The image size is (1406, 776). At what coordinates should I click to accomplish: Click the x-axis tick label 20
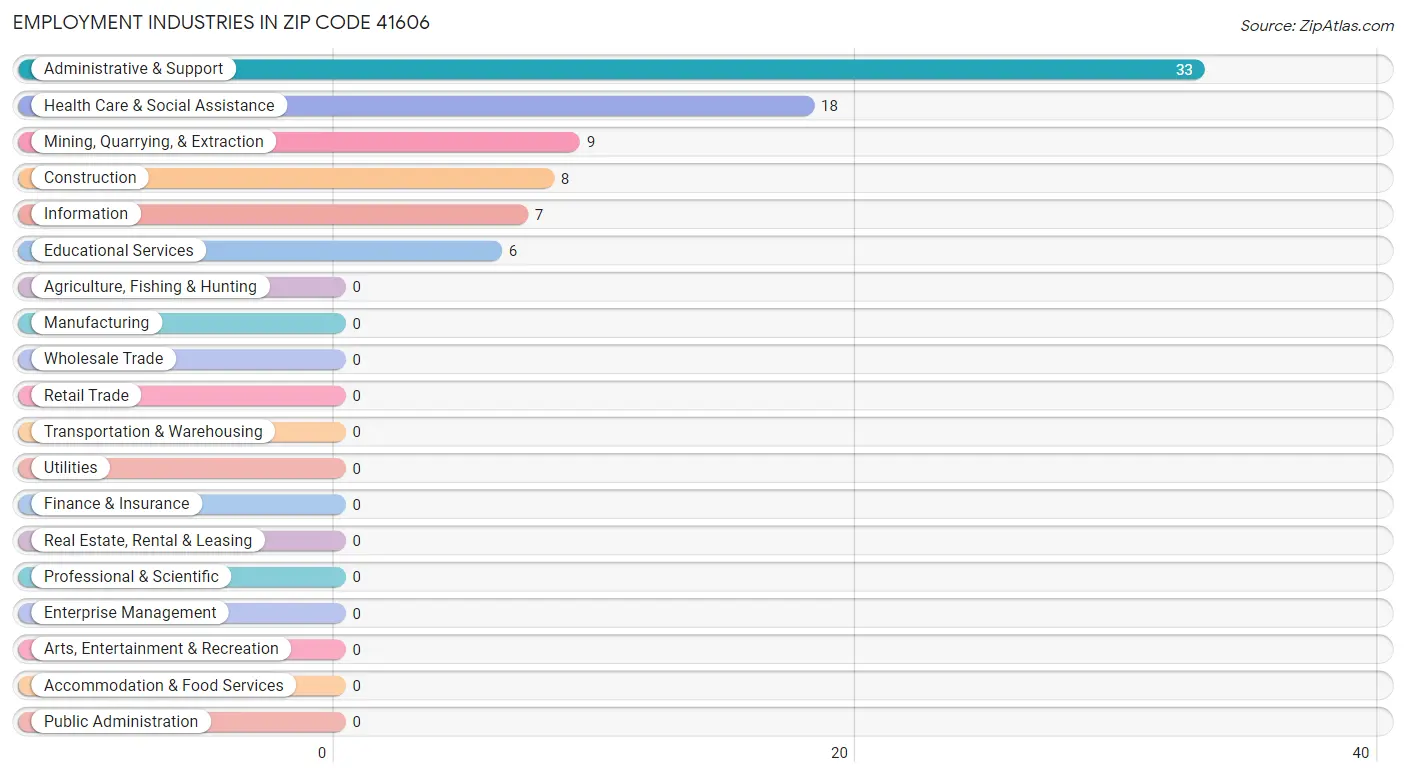(840, 753)
